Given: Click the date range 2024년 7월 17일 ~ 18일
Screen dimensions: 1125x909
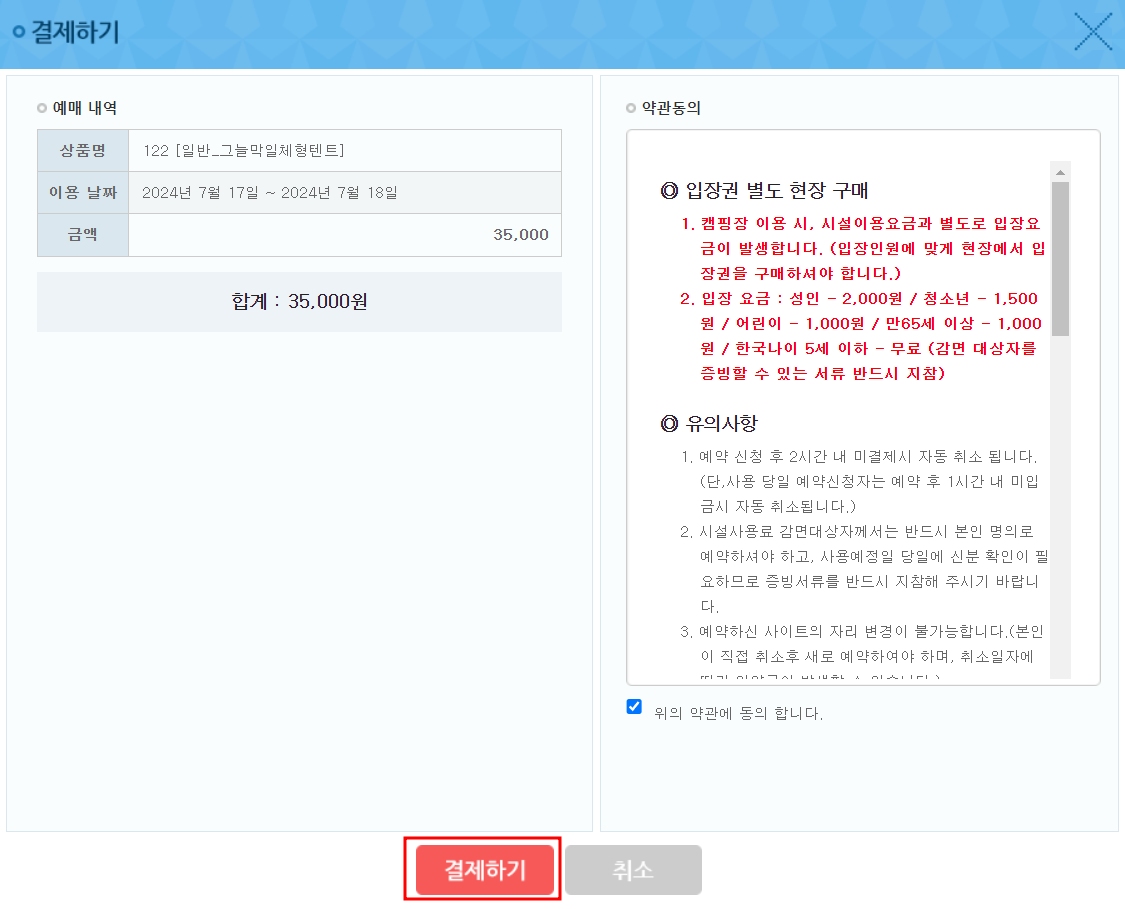Looking at the screenshot, I should tap(270, 192).
